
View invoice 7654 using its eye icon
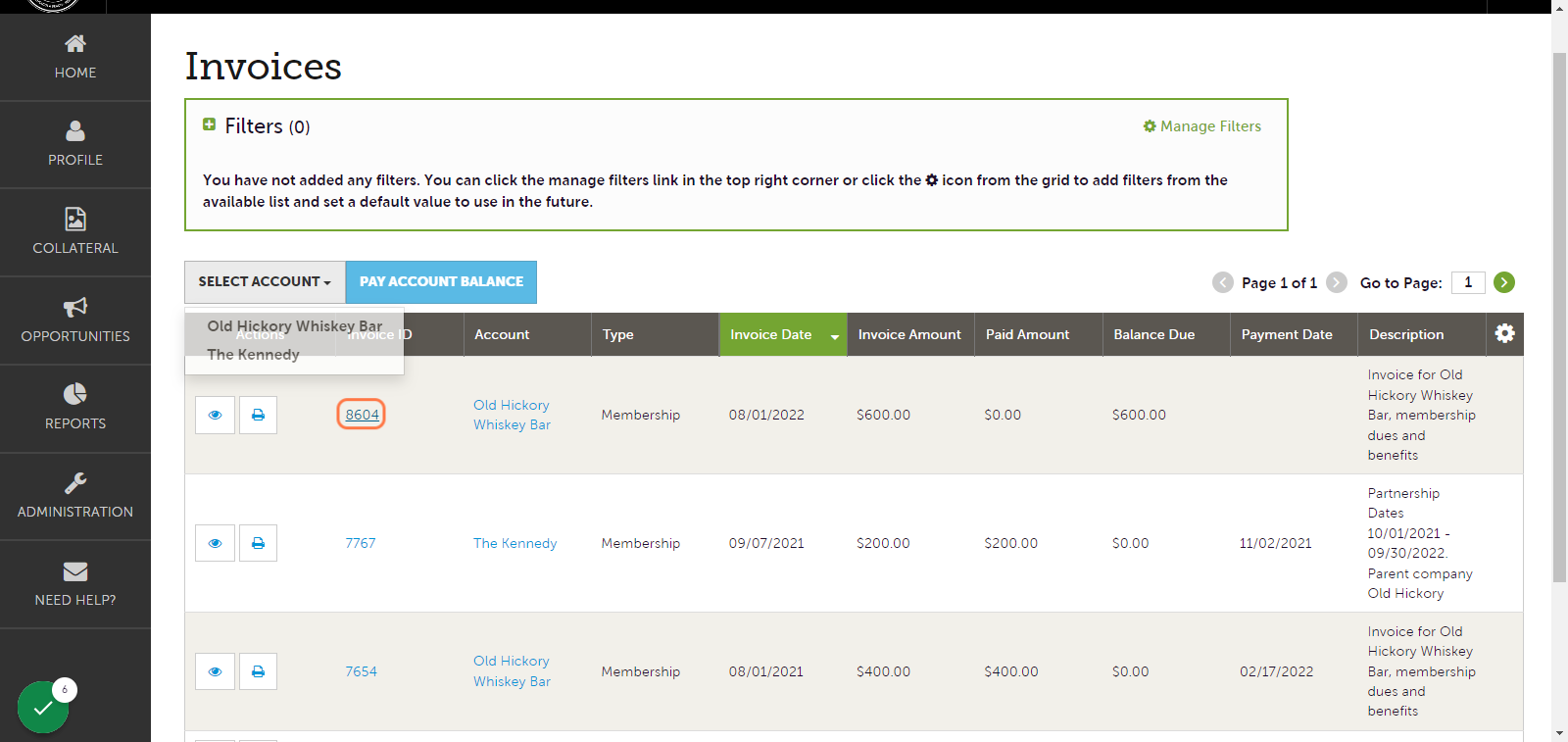(215, 671)
